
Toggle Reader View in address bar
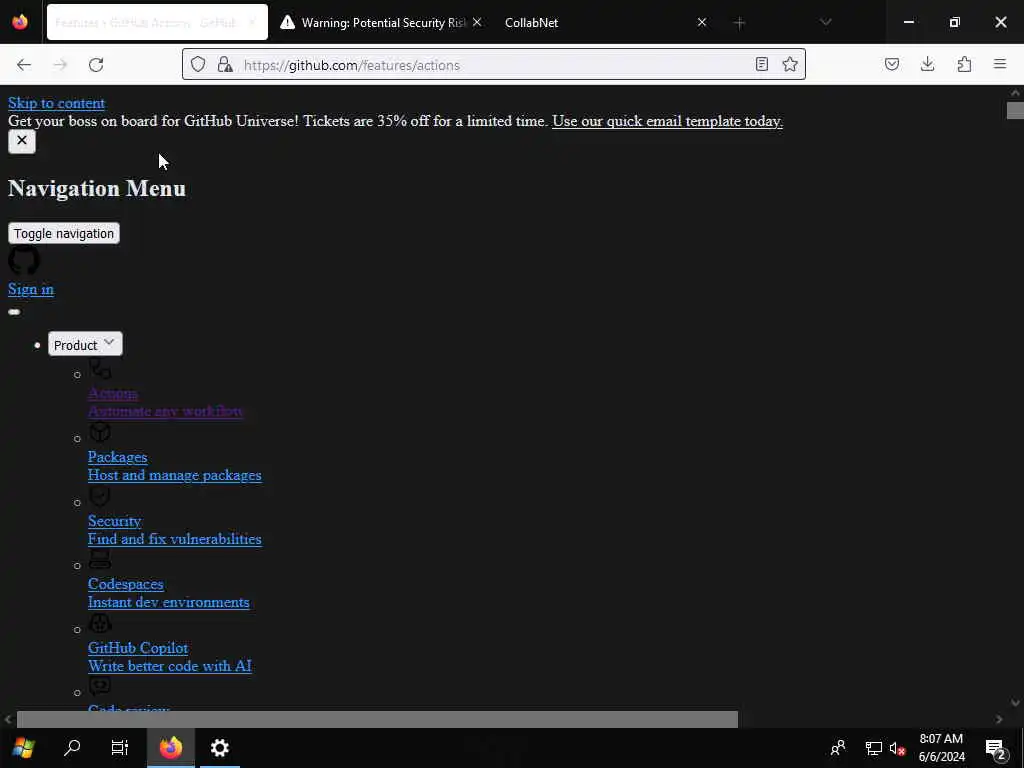761,64
